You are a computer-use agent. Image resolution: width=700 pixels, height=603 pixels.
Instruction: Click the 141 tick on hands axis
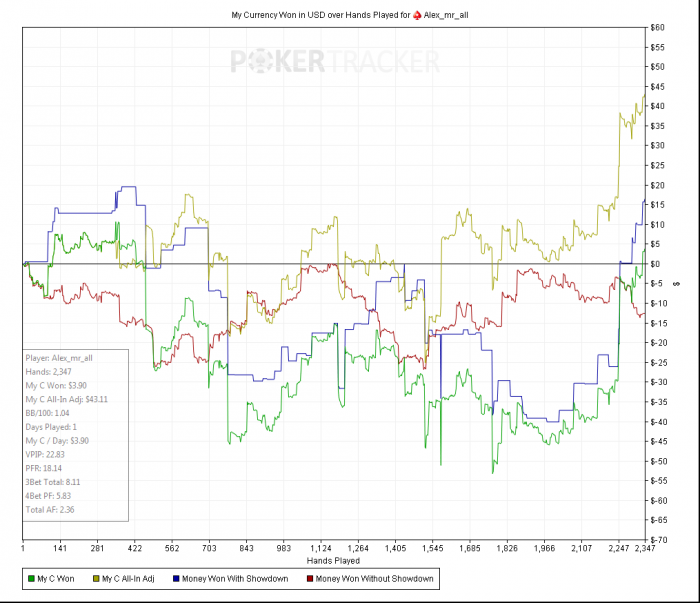pyautogui.click(x=60, y=548)
